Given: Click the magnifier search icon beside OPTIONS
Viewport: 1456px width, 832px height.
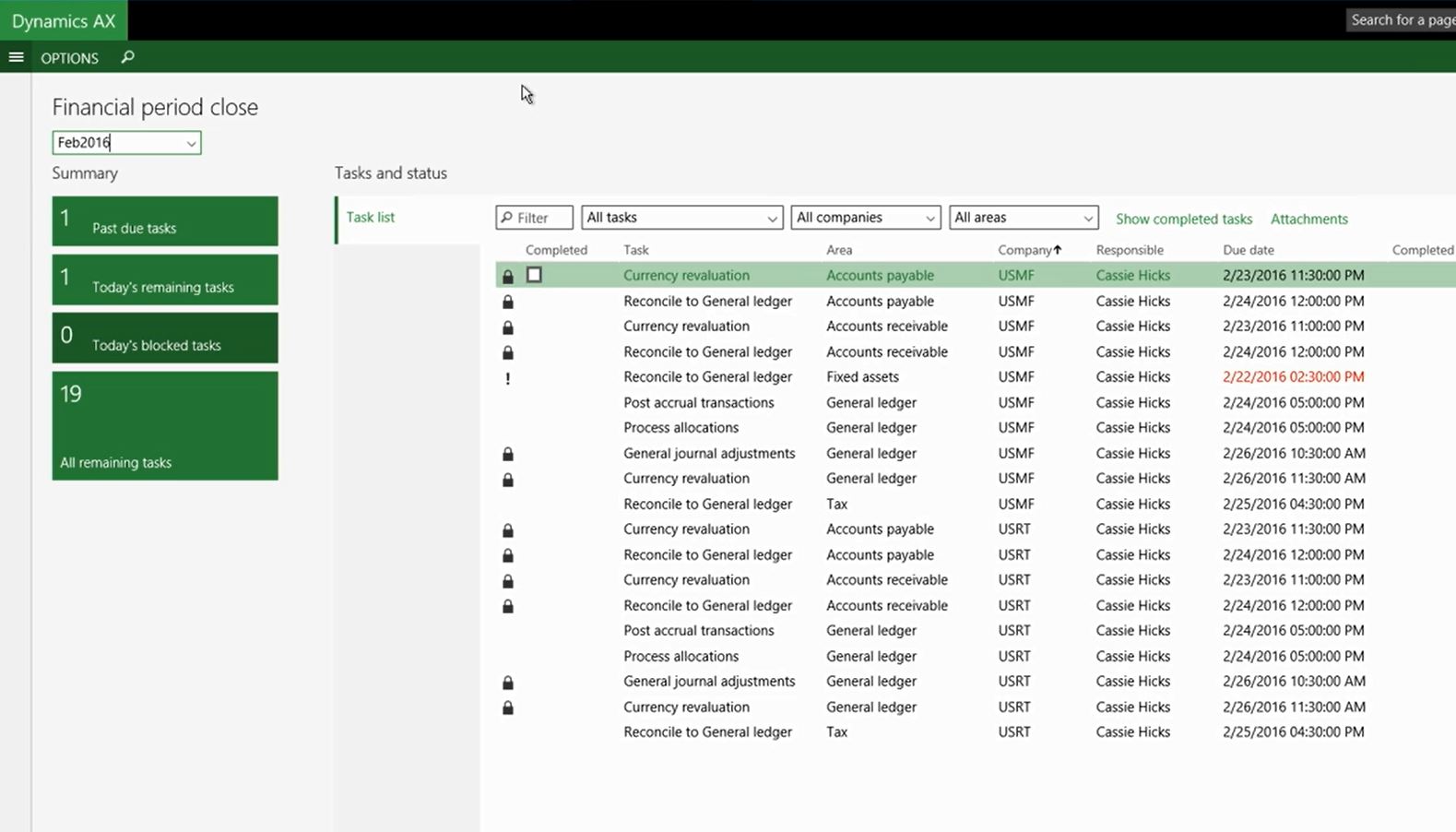Looking at the screenshot, I should (127, 57).
